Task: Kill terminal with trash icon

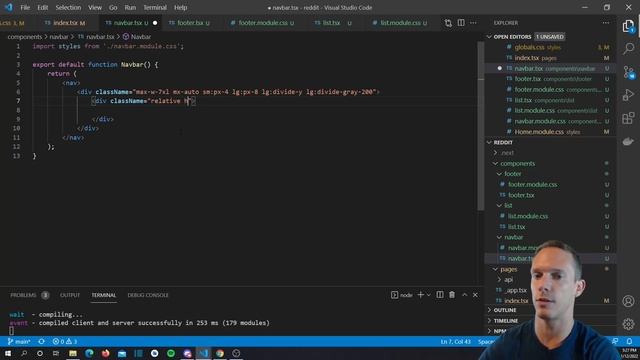Action: point(452,295)
